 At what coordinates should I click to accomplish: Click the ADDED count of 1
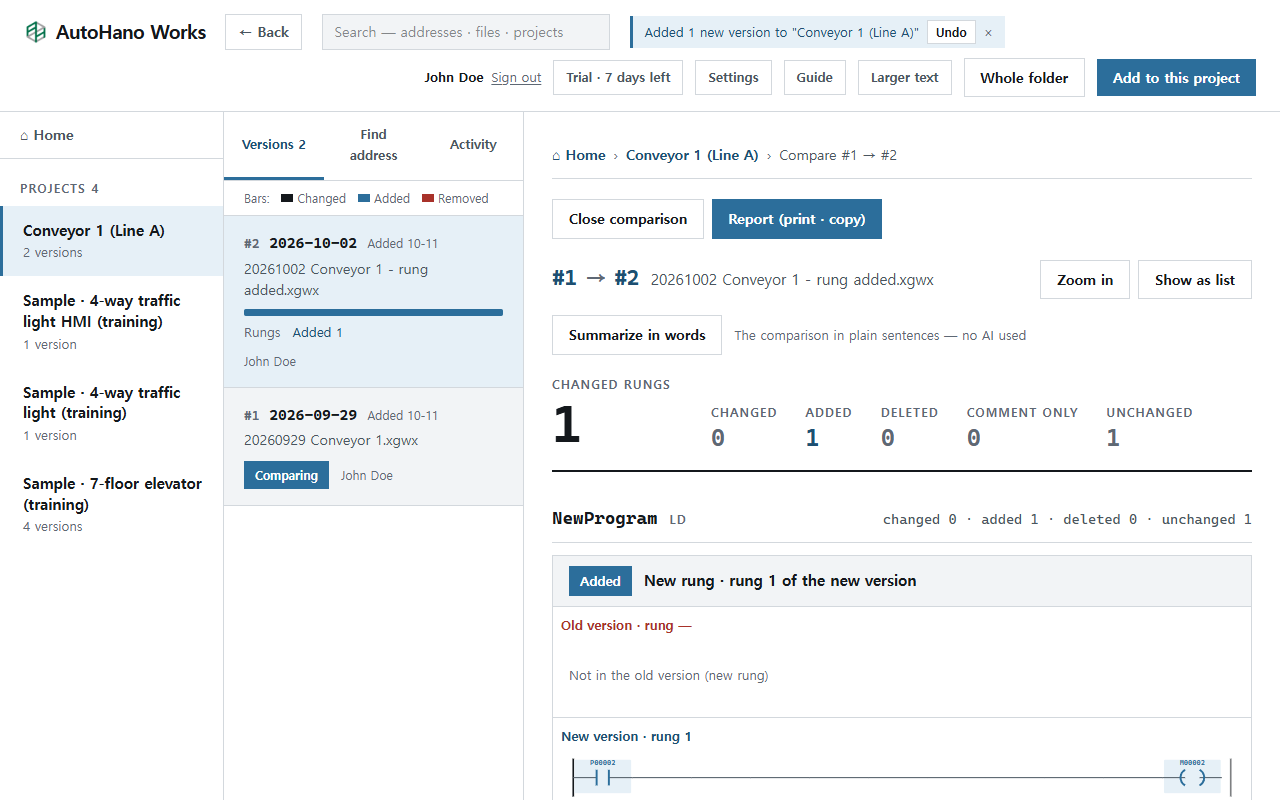point(812,438)
